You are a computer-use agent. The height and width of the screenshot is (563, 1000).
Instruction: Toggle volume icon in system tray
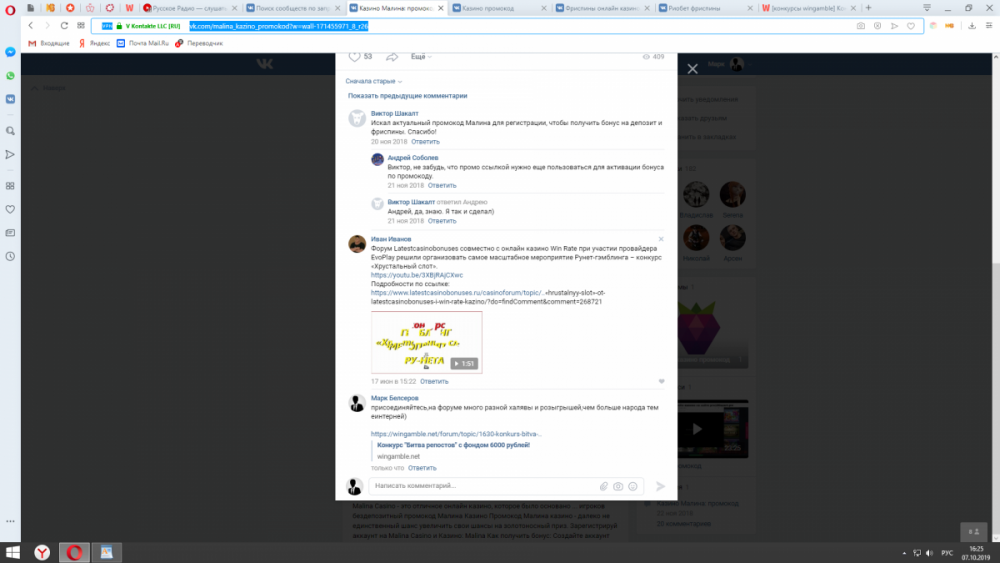(929, 553)
